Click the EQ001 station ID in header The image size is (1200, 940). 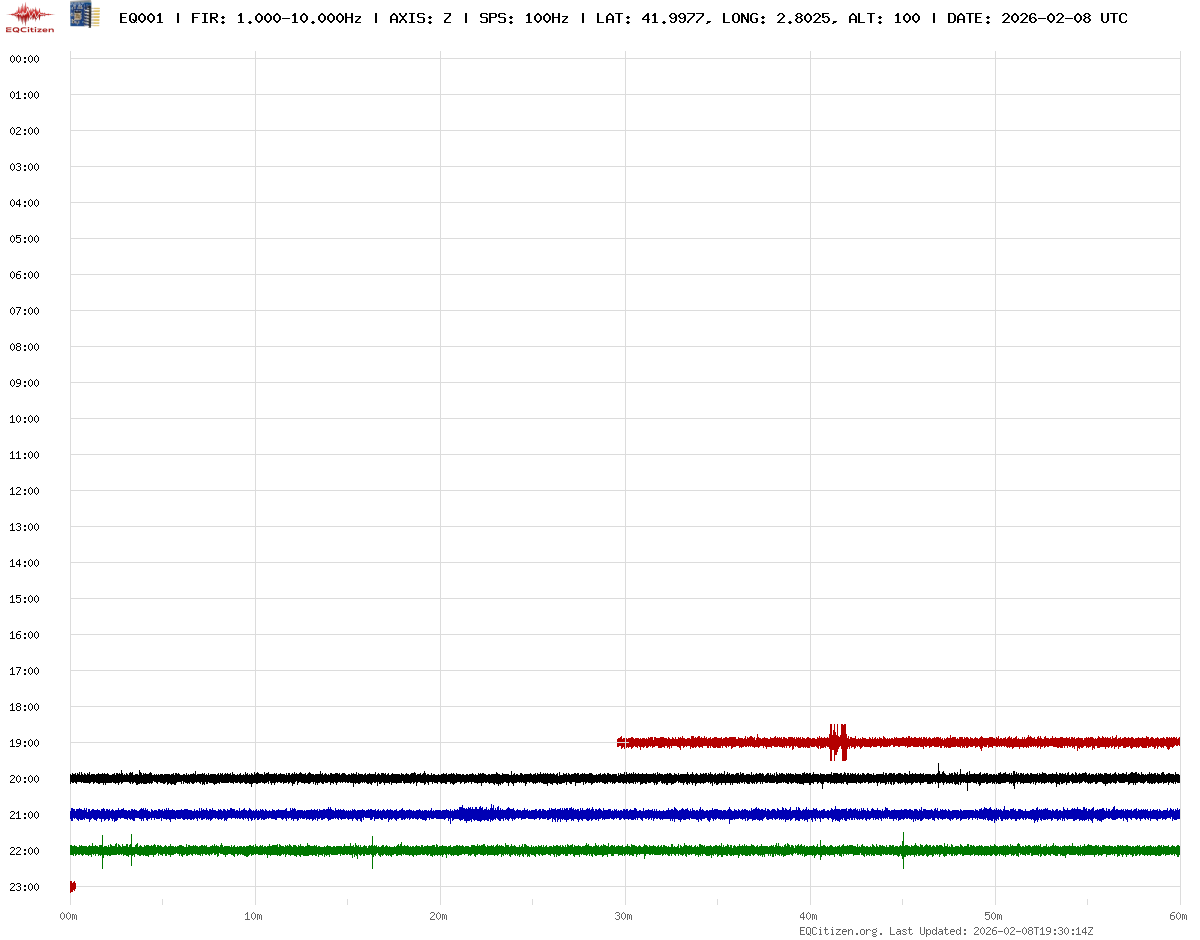click(141, 18)
